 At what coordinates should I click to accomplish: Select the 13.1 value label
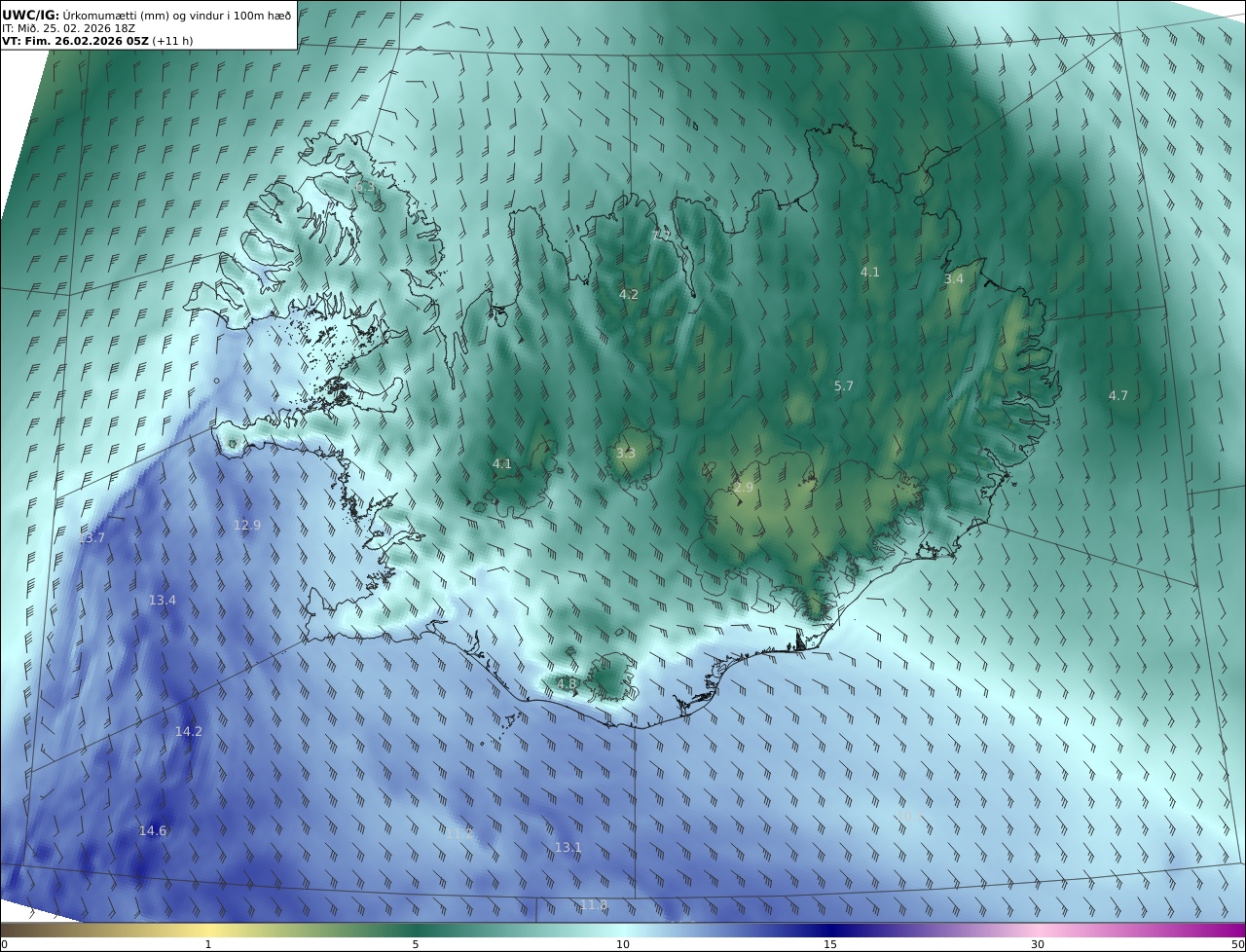pos(568,848)
